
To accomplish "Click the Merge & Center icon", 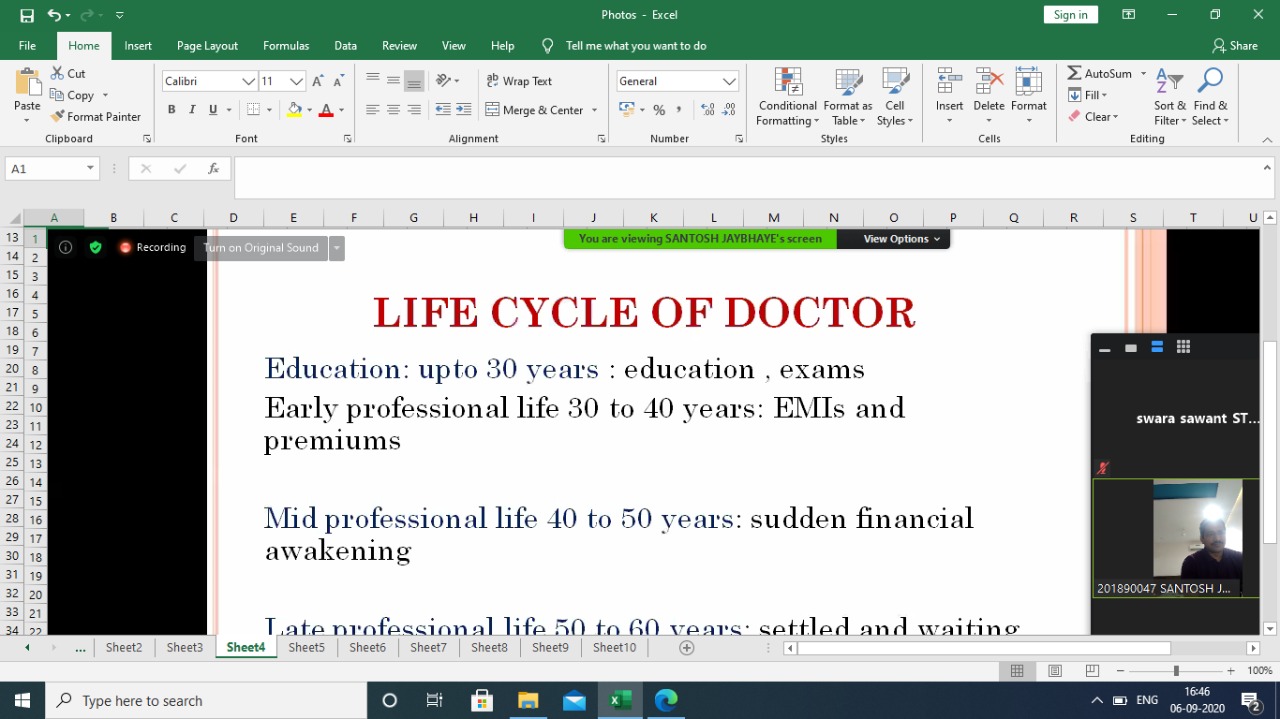I will tap(493, 110).
